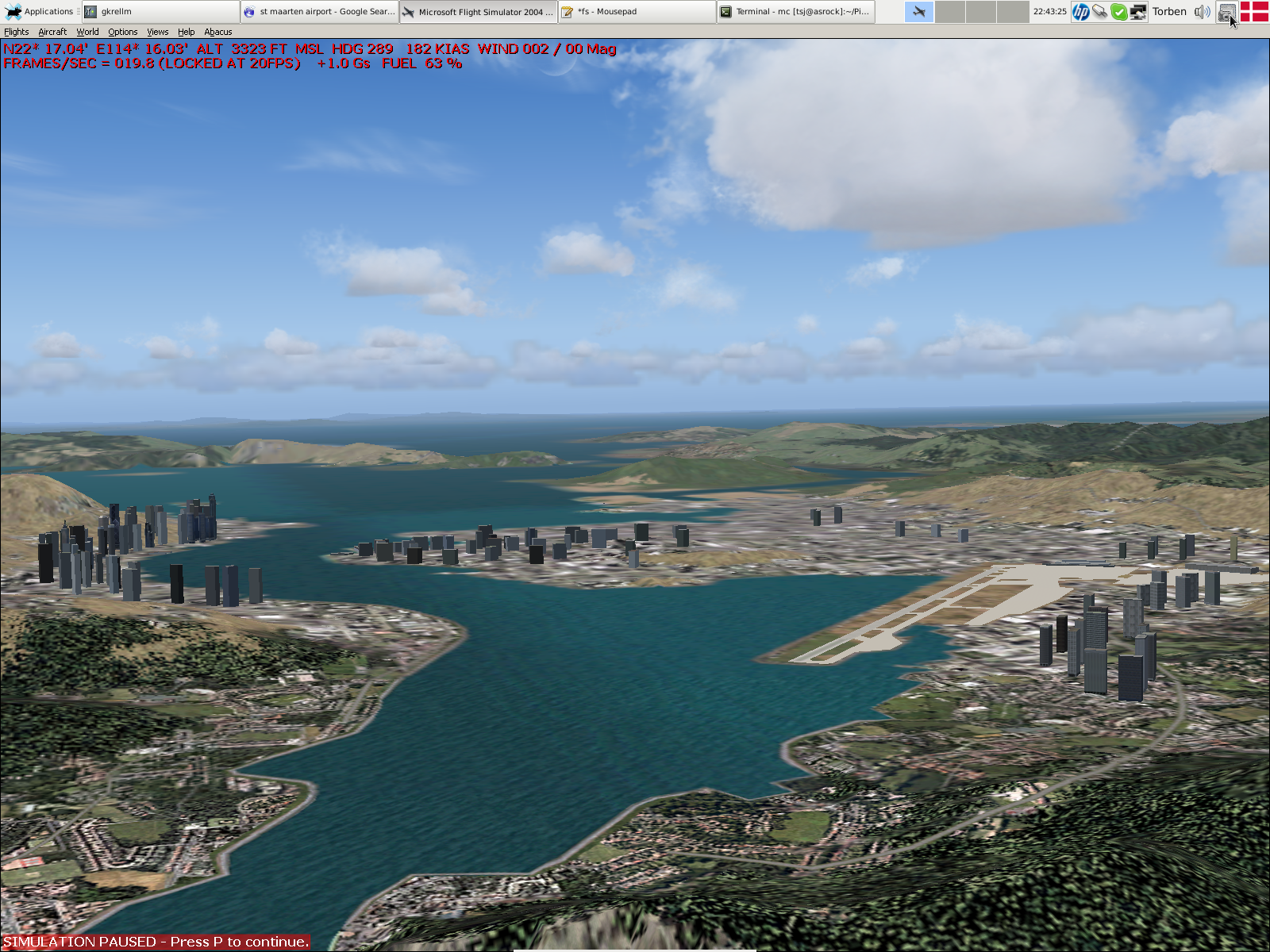Screen dimensions: 1270x952
Task: Click the USB removable device tray icon
Action: click(x=1099, y=12)
